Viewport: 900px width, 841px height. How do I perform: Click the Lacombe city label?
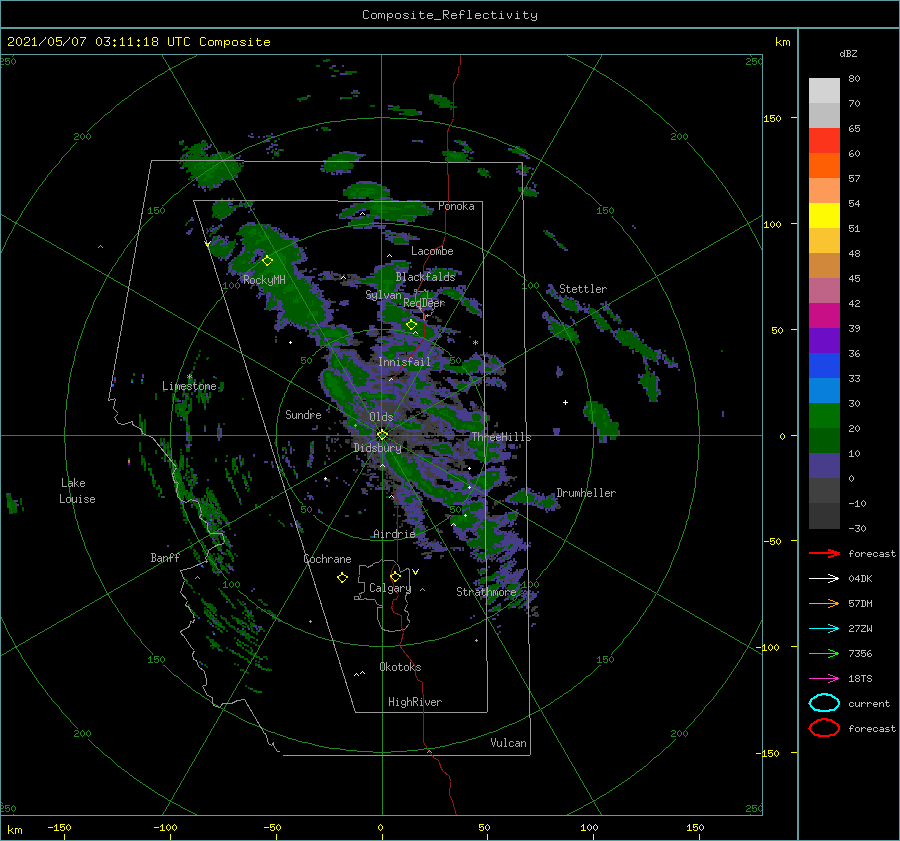pos(432,251)
